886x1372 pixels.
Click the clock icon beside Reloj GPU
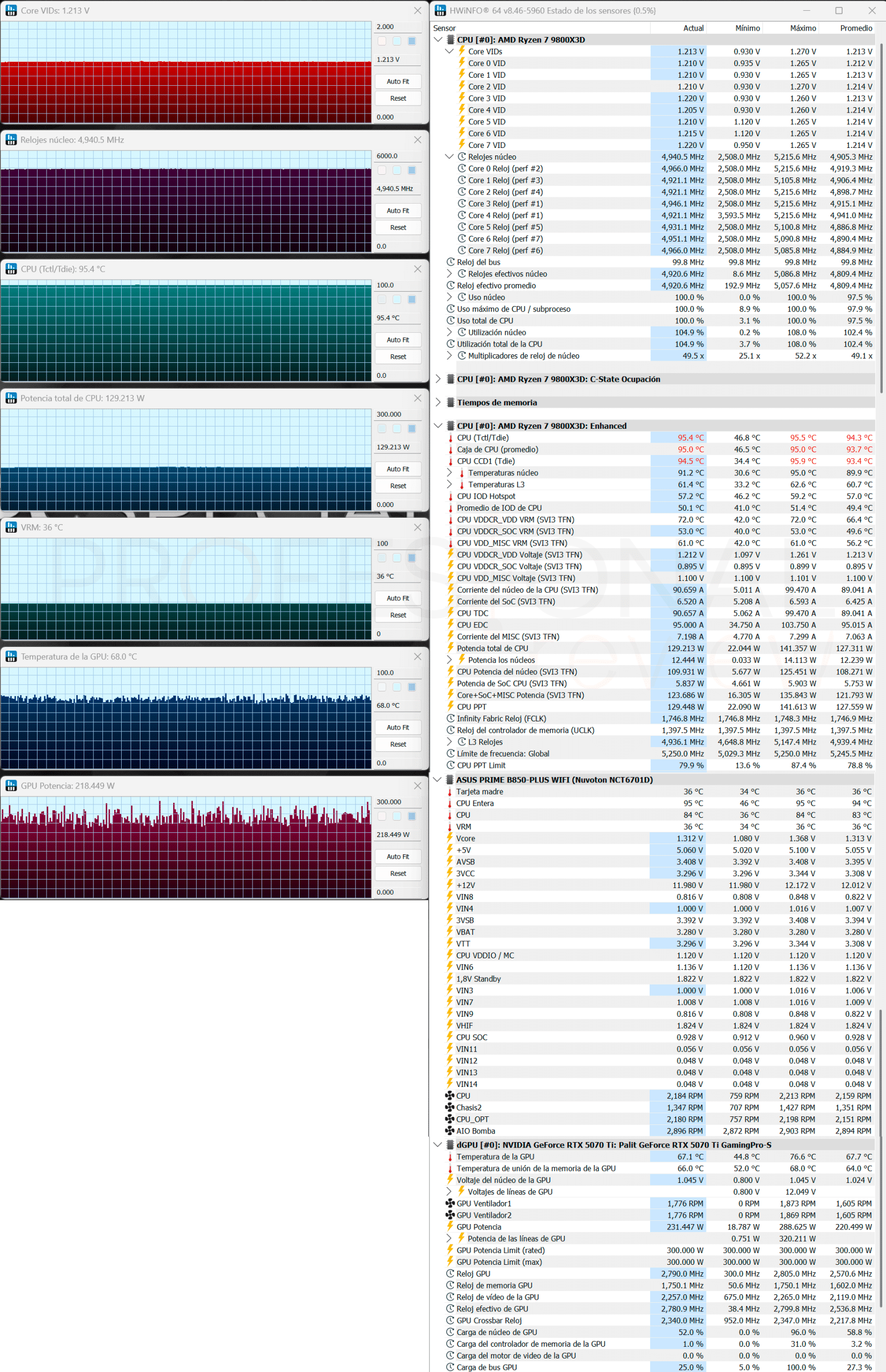[x=450, y=1273]
